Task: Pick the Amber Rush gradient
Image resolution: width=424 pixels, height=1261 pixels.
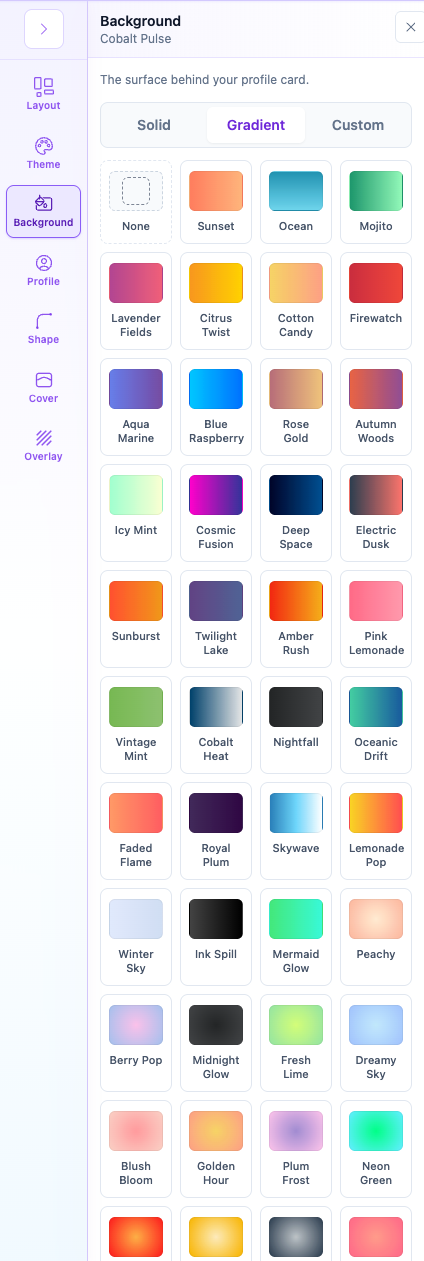Action: click(296, 619)
